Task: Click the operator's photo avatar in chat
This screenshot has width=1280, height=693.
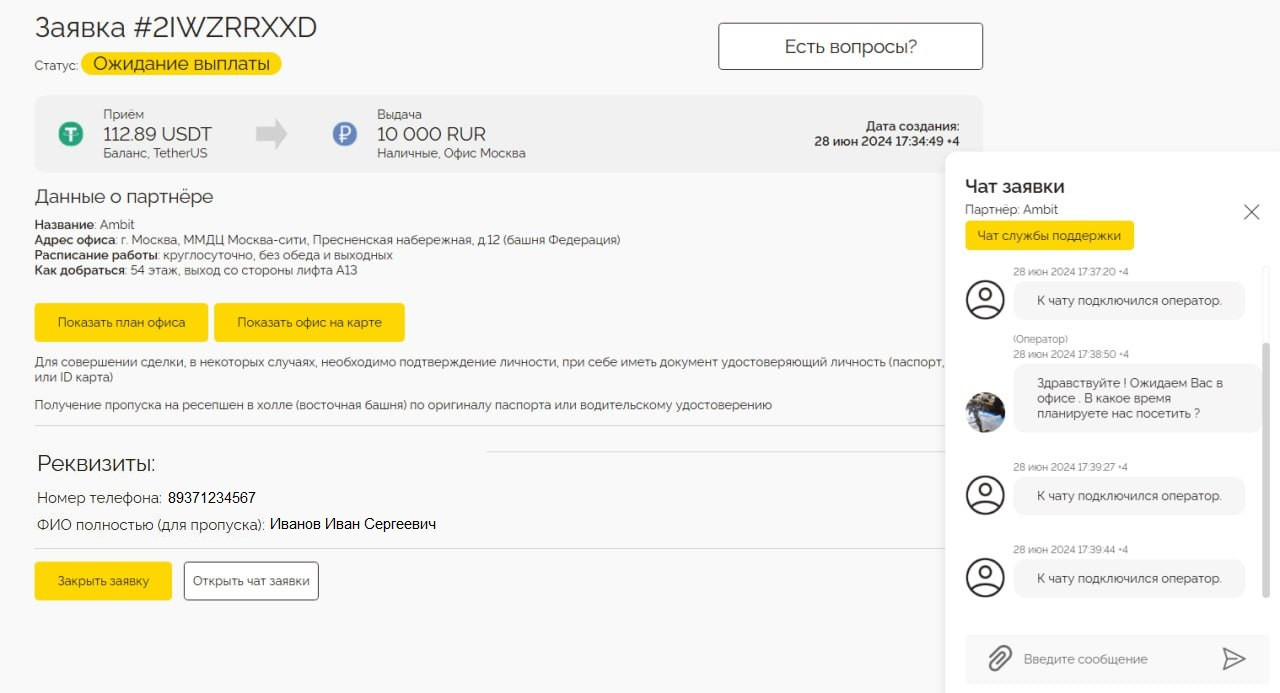Action: pyautogui.click(x=985, y=412)
